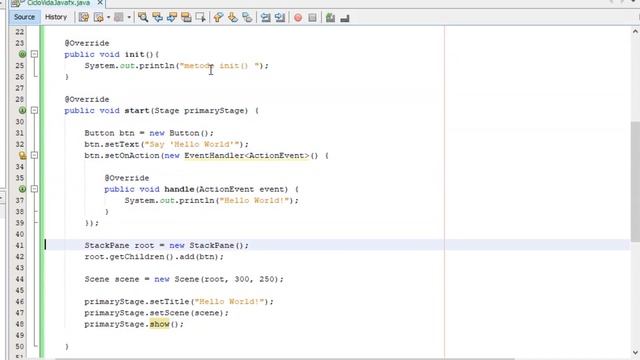Collapse the init() method fold
Viewport: 640px width, 360px height.
click(x=34, y=54)
